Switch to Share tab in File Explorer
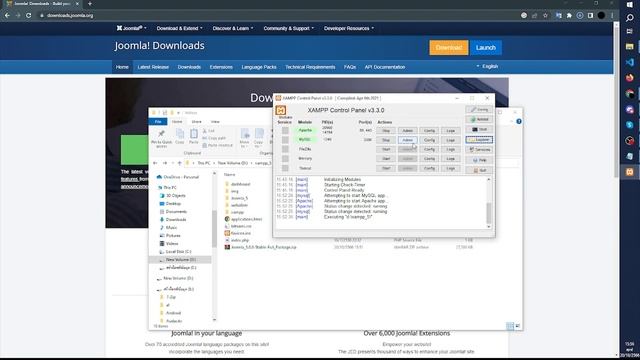640x360 pixels. (x=196, y=122)
